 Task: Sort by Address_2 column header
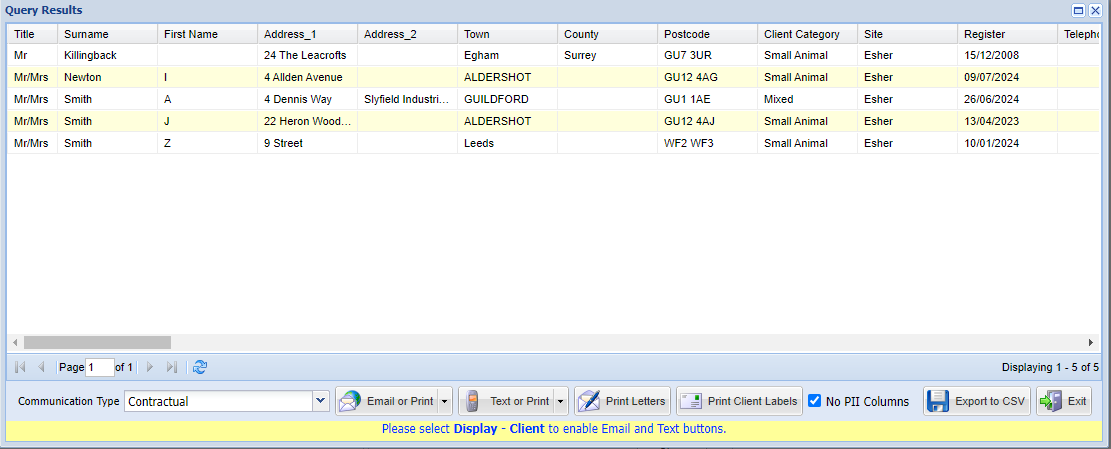(x=407, y=34)
